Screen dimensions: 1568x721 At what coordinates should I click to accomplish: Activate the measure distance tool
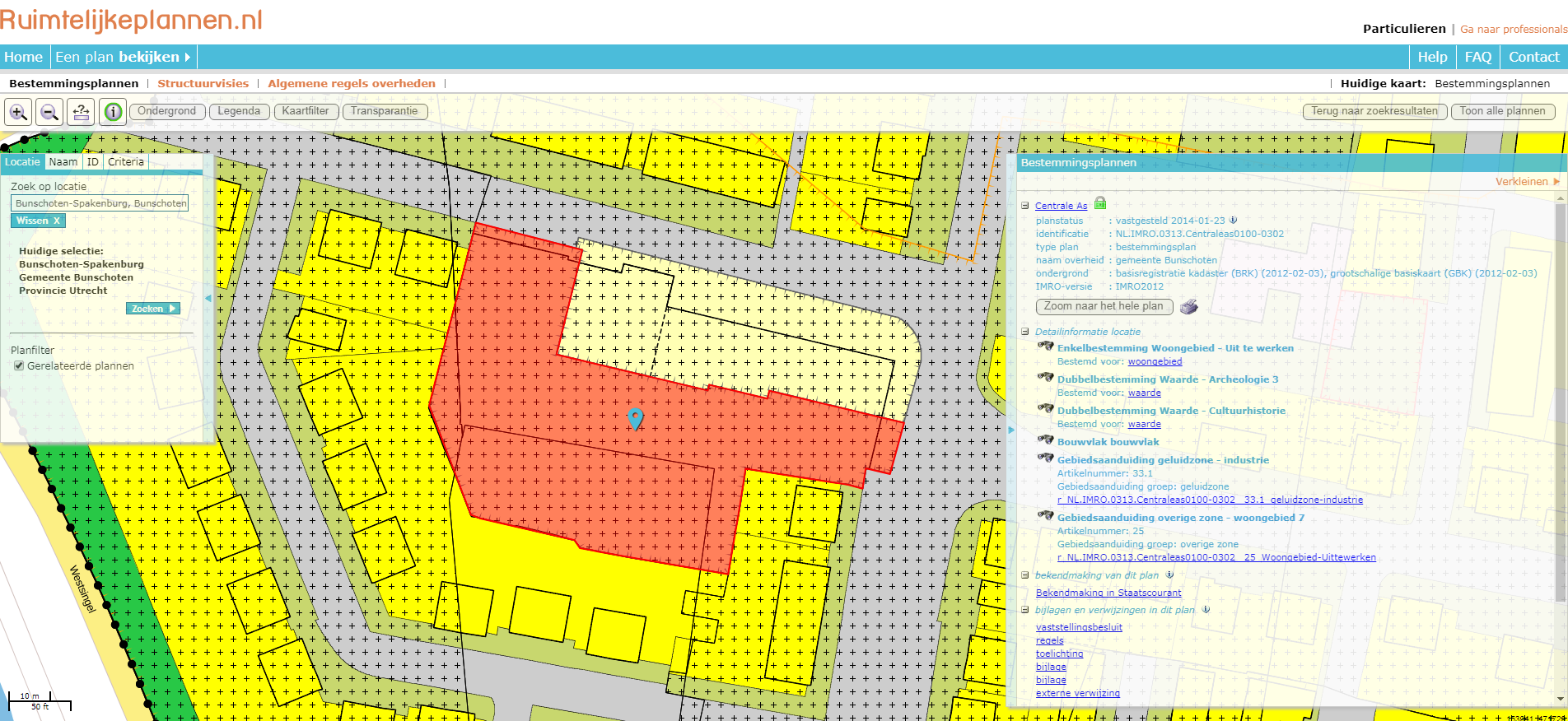point(81,112)
